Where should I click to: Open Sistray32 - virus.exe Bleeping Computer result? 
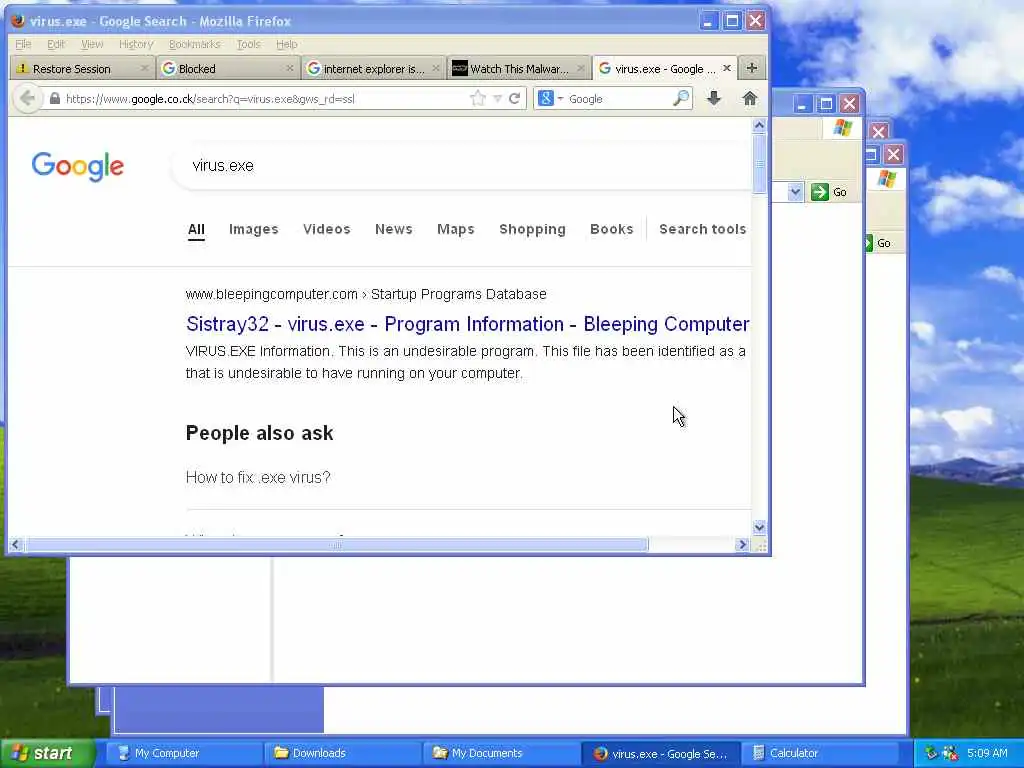468,324
